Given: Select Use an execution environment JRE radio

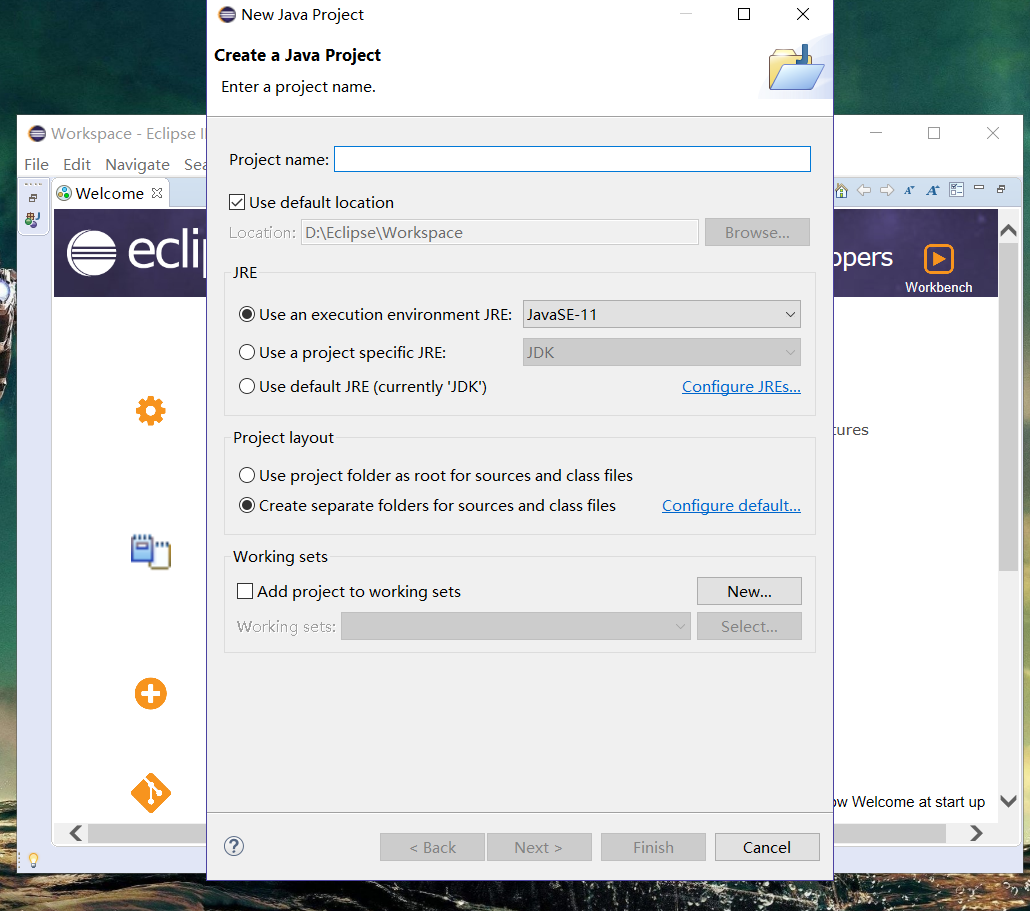Looking at the screenshot, I should (x=247, y=315).
